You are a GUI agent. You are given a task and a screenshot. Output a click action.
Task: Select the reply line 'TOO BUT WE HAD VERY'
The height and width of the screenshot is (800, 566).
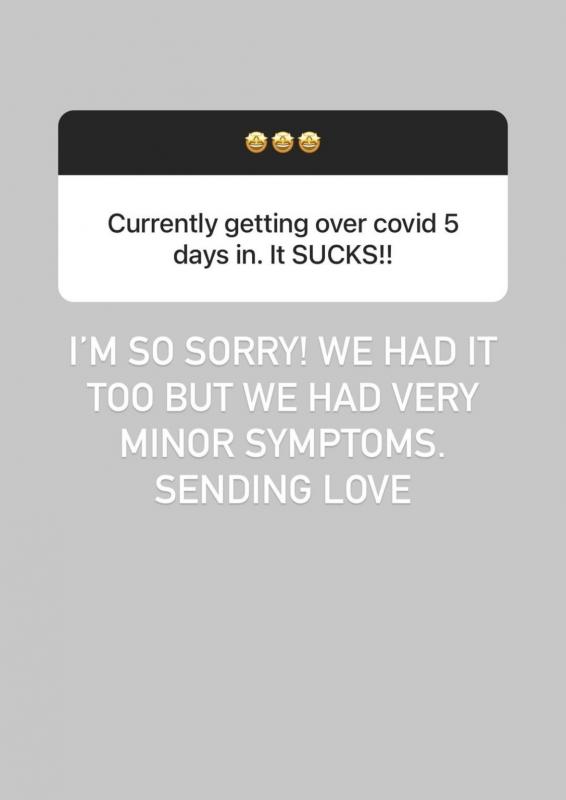point(283,397)
